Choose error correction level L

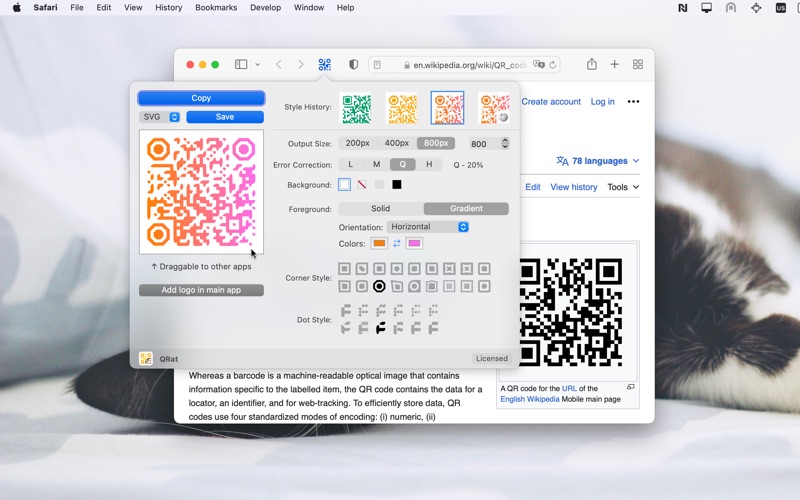click(351, 164)
